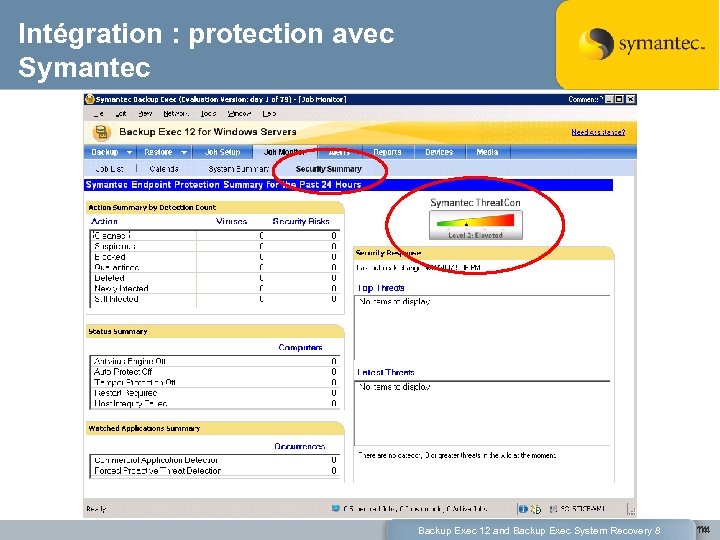Click the Action Summary by Detection Count header
The width and height of the screenshot is (720, 540).
pos(215,208)
